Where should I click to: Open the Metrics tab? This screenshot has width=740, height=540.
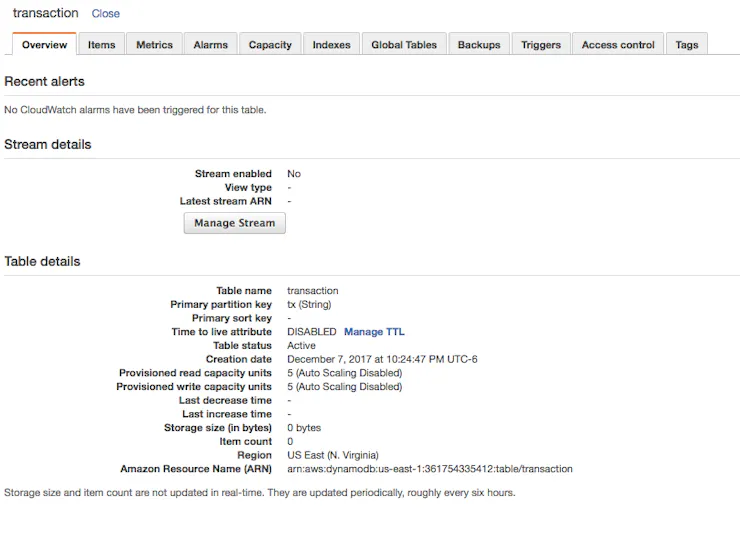[x=154, y=44]
